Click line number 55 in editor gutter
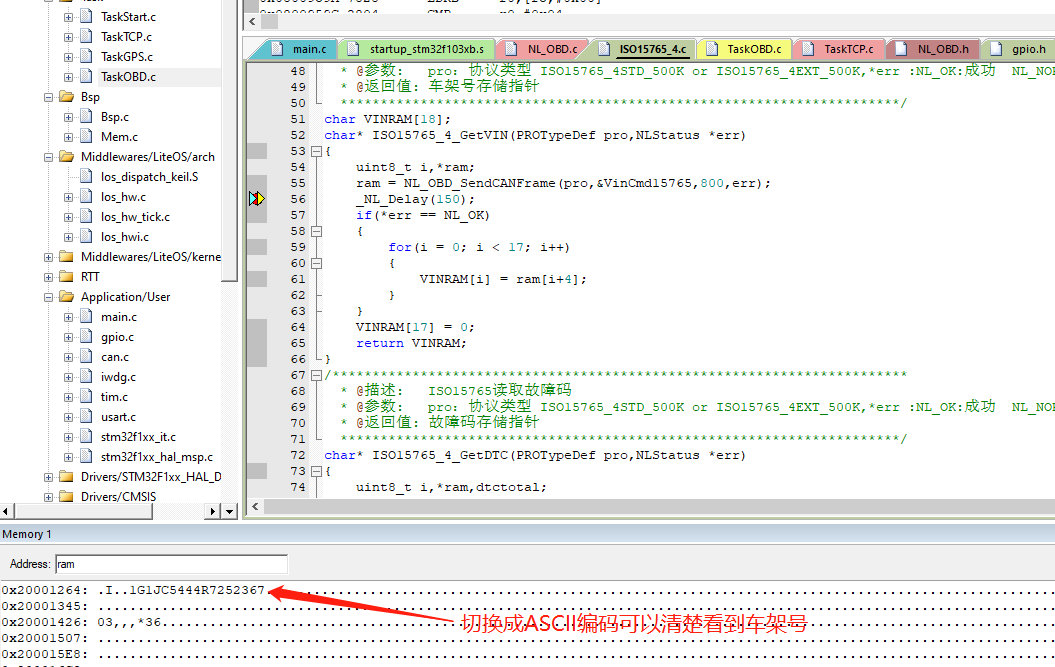The width and height of the screenshot is (1055, 667). pyautogui.click(x=298, y=183)
